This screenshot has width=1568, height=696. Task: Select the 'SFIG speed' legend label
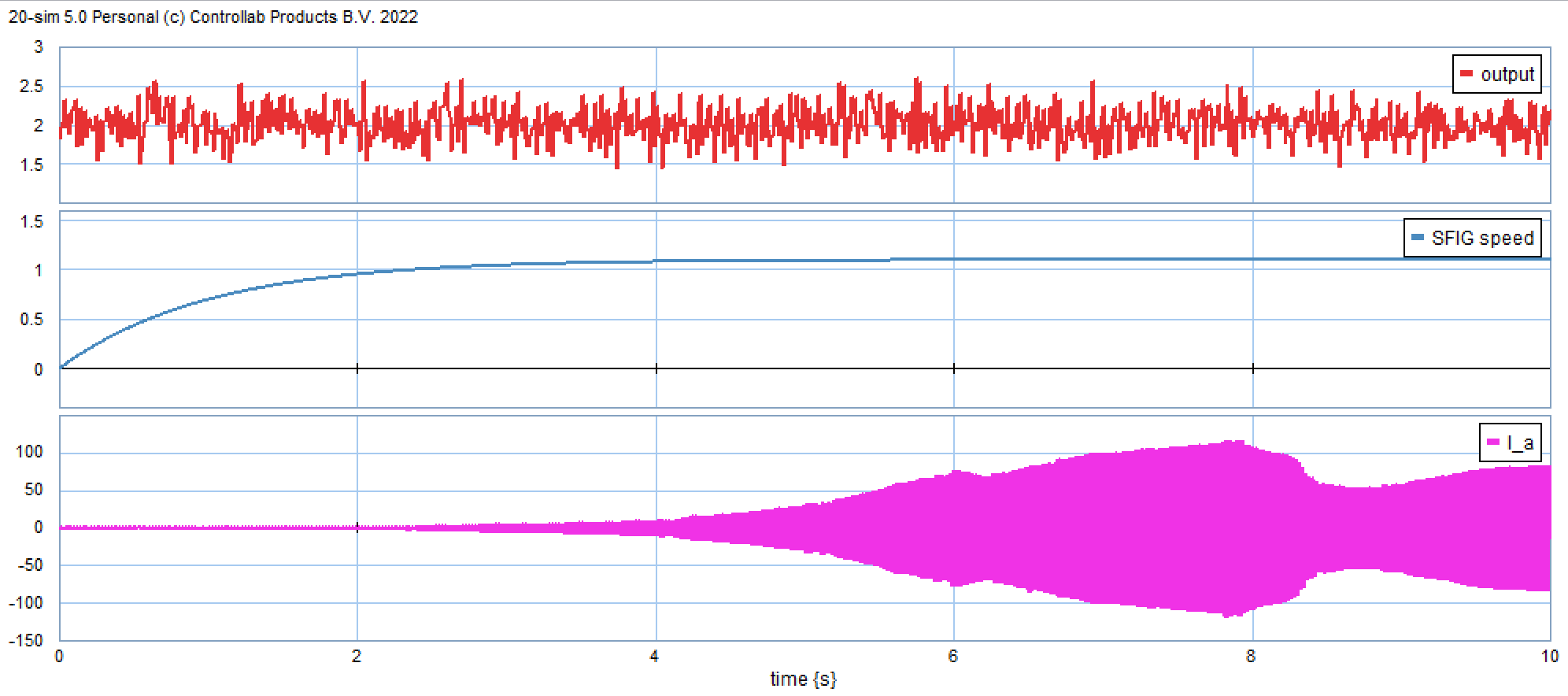pyautogui.click(x=1482, y=239)
